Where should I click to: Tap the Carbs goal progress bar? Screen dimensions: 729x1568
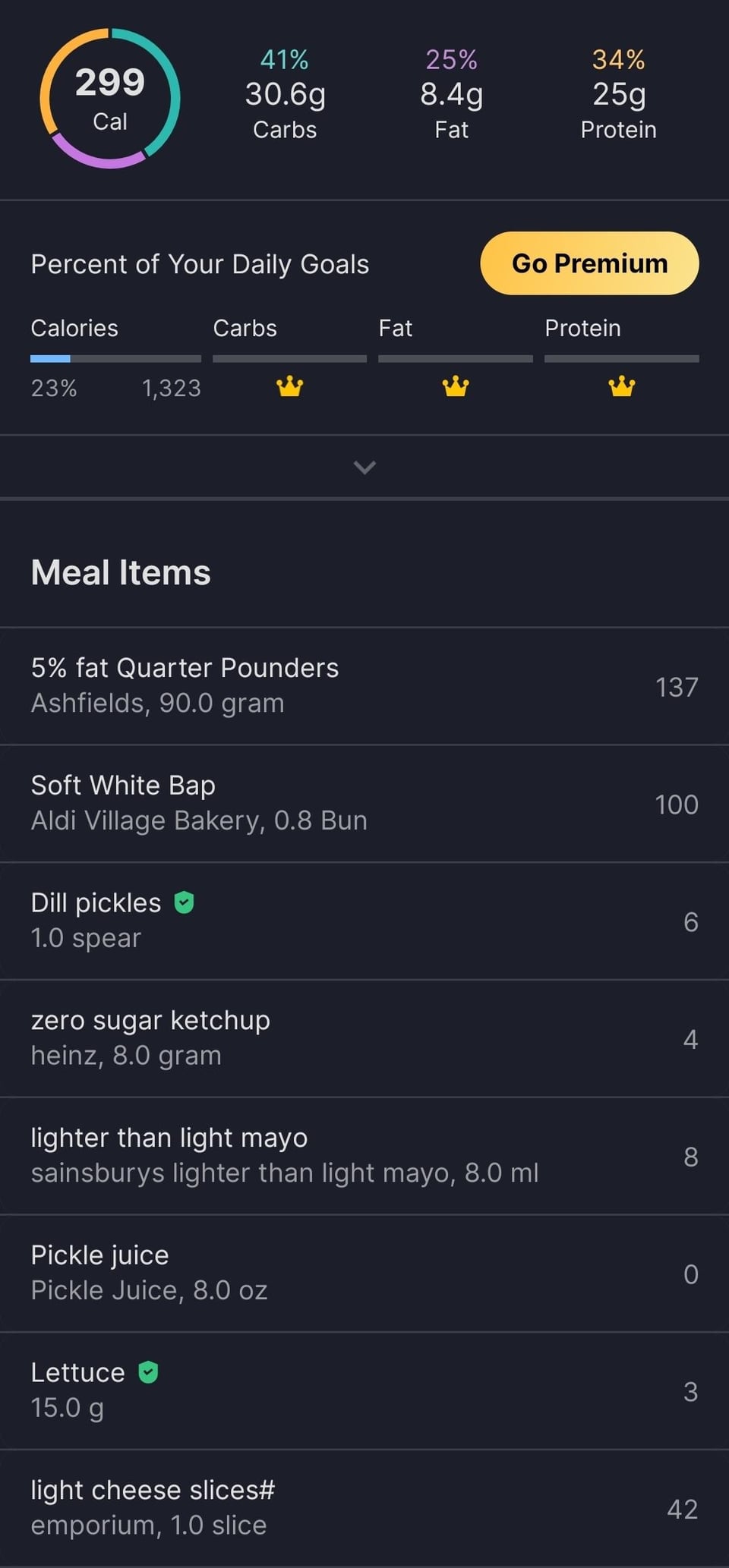tap(289, 358)
